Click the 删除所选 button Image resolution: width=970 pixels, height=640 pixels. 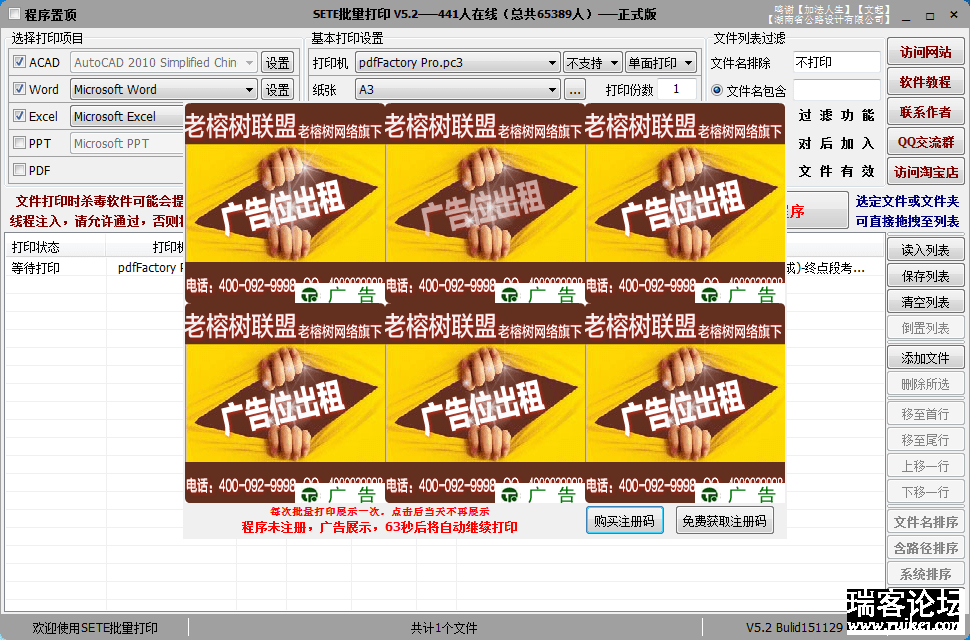coord(925,384)
